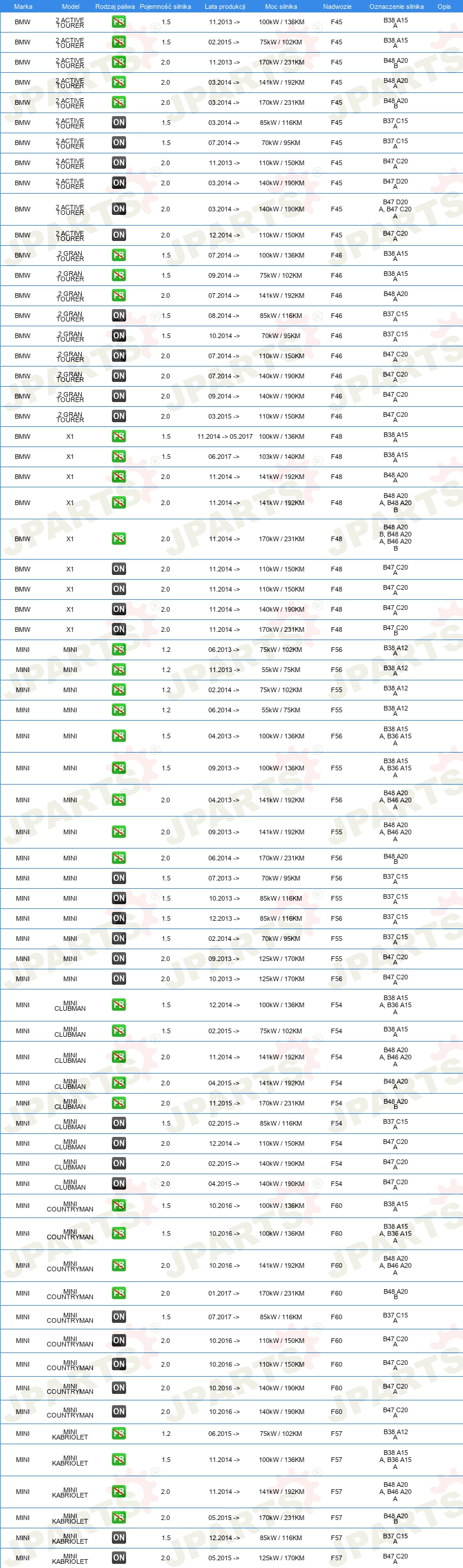Click engine code 'B48 A20 B, B48 A20 A, B46 A20 B'
The width and height of the screenshot is (463, 1568).
coord(396,539)
